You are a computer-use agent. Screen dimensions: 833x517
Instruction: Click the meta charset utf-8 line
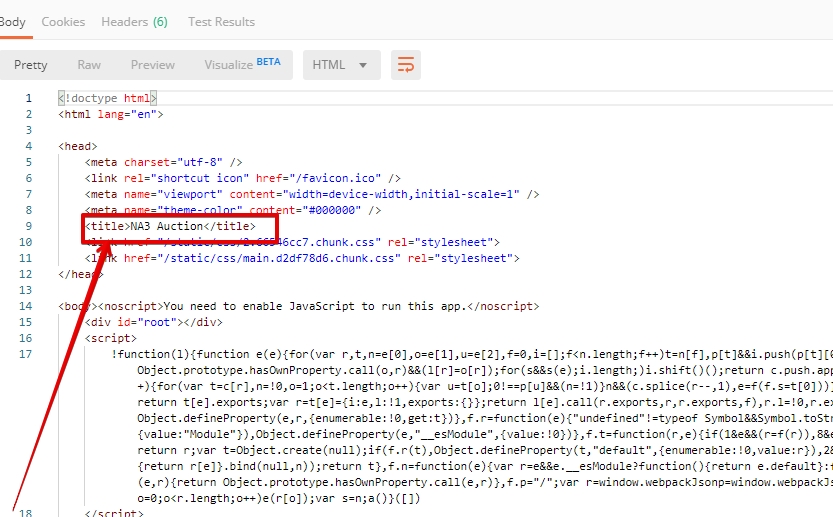point(164,162)
